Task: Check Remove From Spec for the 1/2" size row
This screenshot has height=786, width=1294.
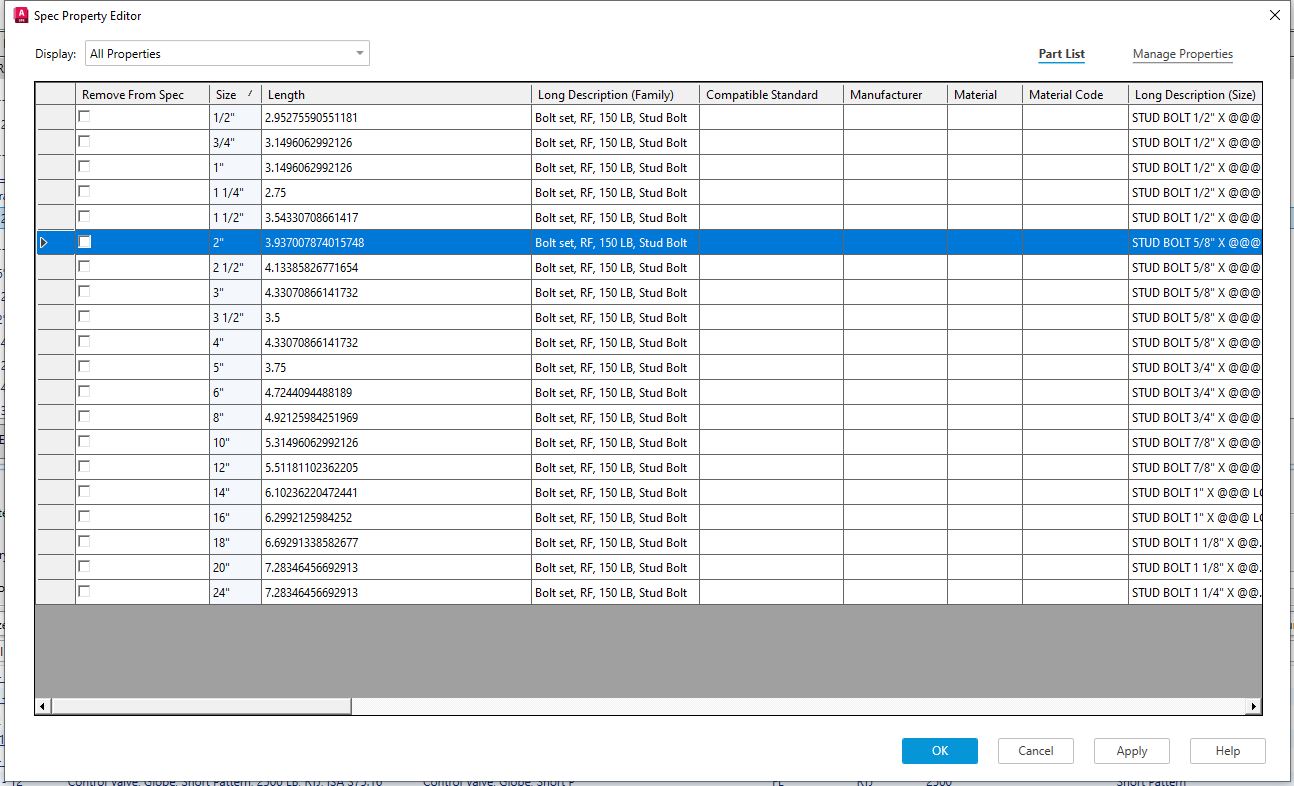Action: click(x=85, y=117)
